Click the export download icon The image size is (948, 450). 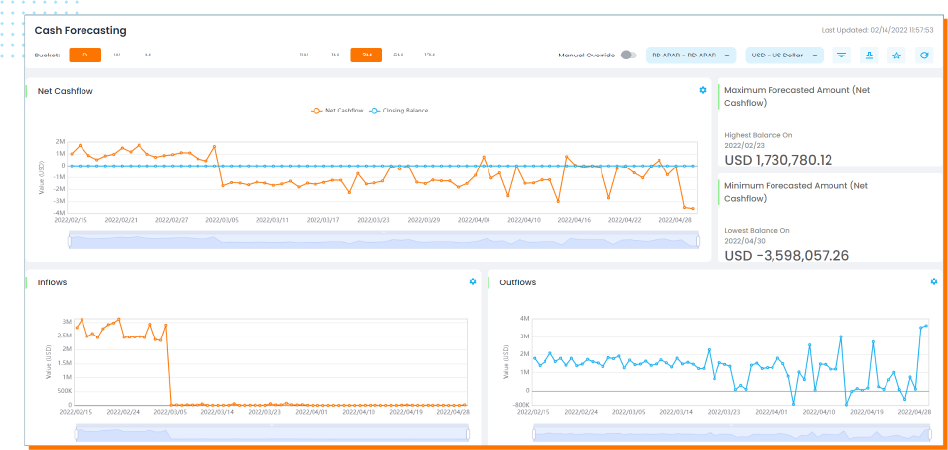[x=869, y=55]
